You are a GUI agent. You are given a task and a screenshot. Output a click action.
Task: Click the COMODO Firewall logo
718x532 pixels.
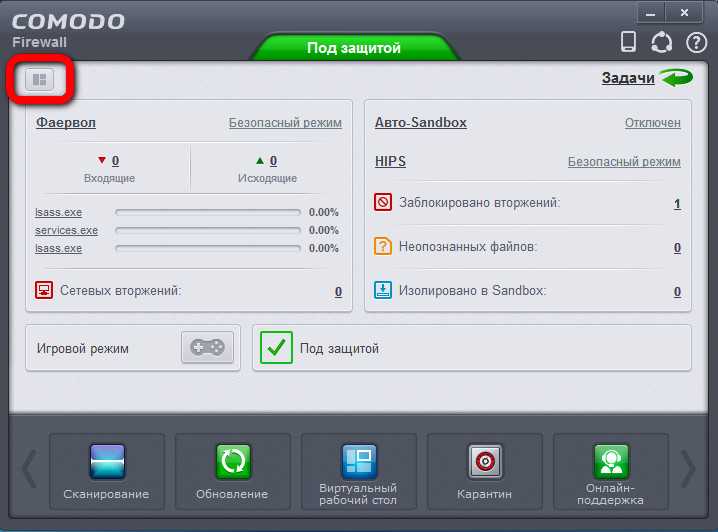point(68,30)
